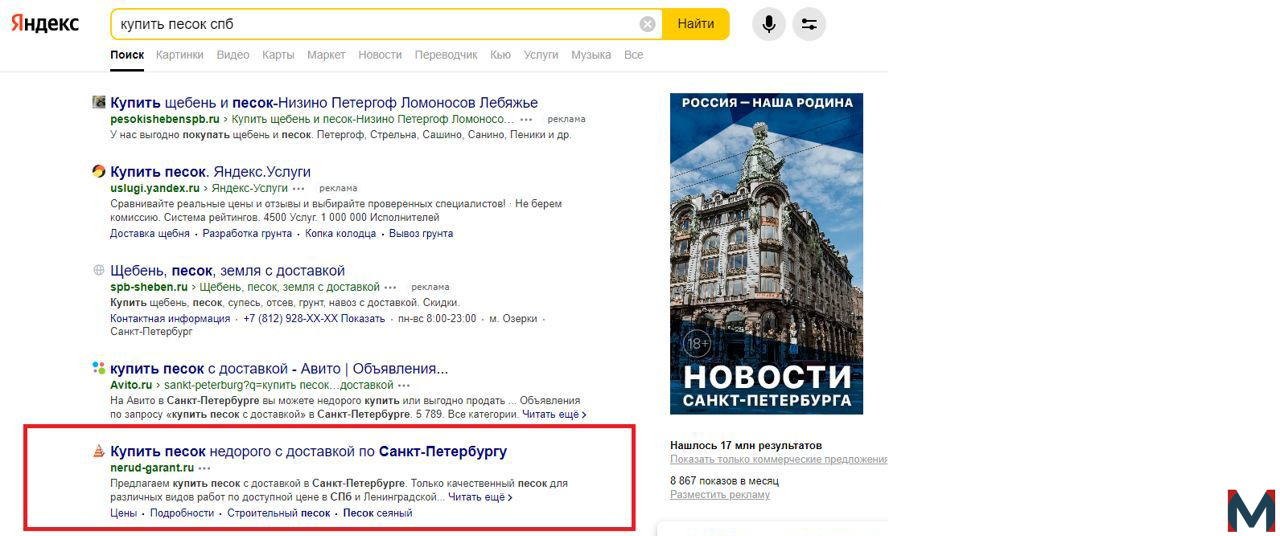Switch to the Музыка tab
This screenshot has width=1280, height=536.
point(591,55)
